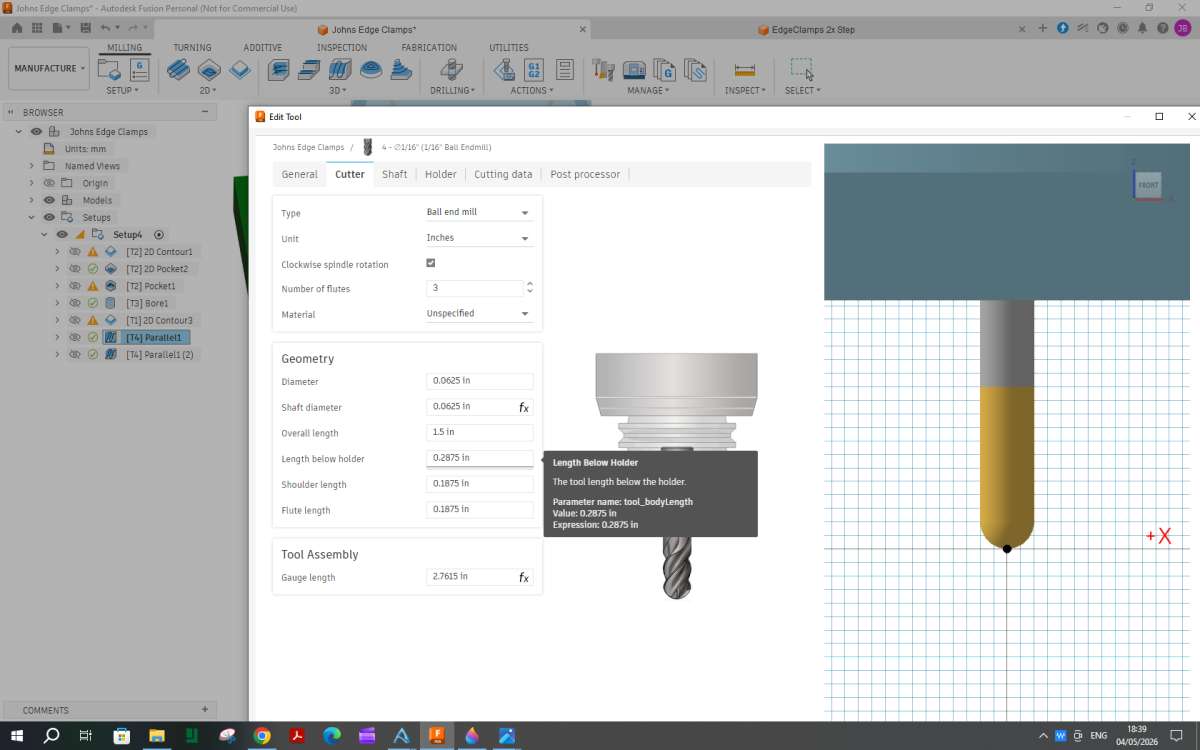
Task: Click the Home icon in the top bar
Action: 17,28
